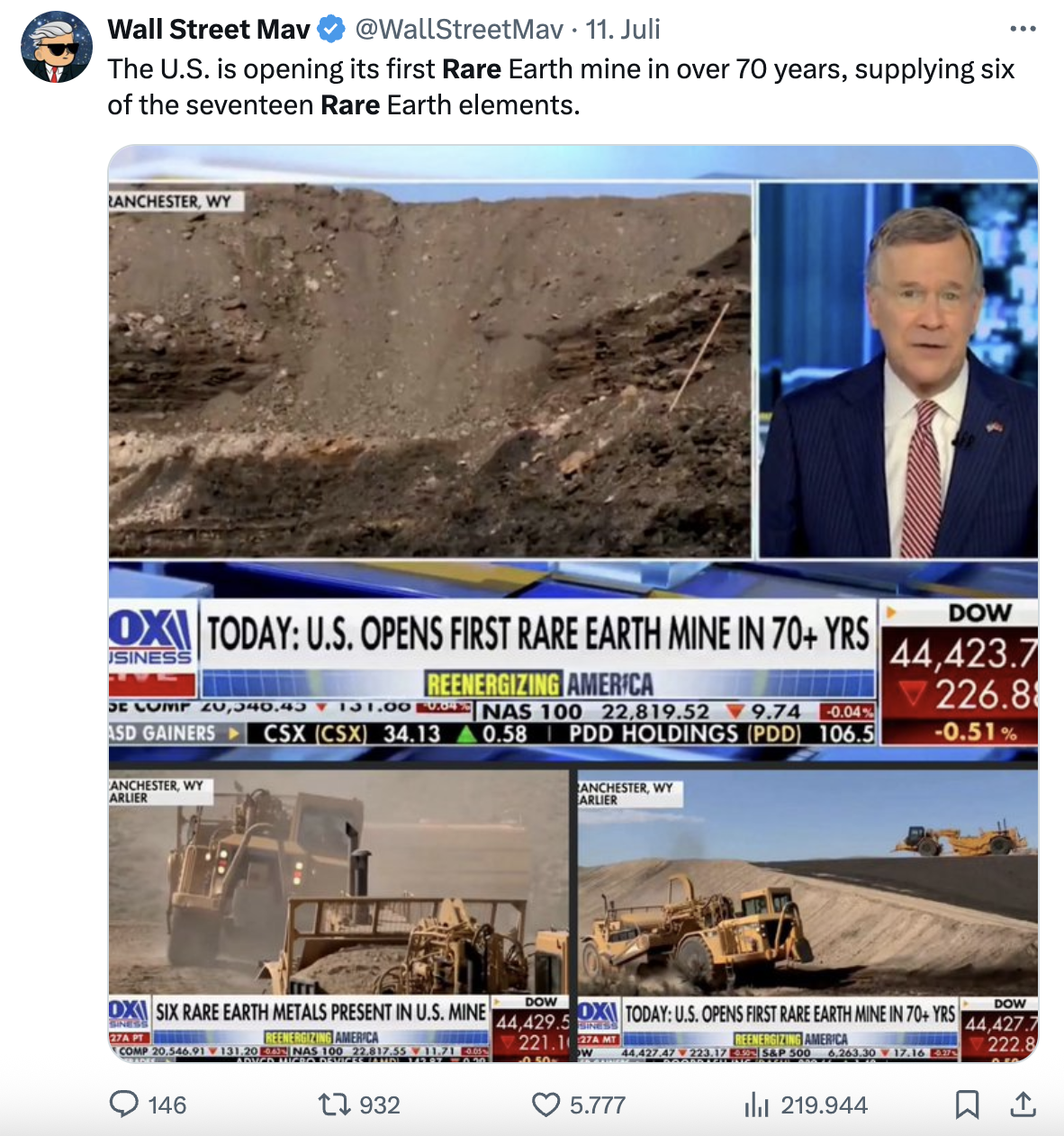
Task: Click the 146 replies count
Action: point(167,1105)
